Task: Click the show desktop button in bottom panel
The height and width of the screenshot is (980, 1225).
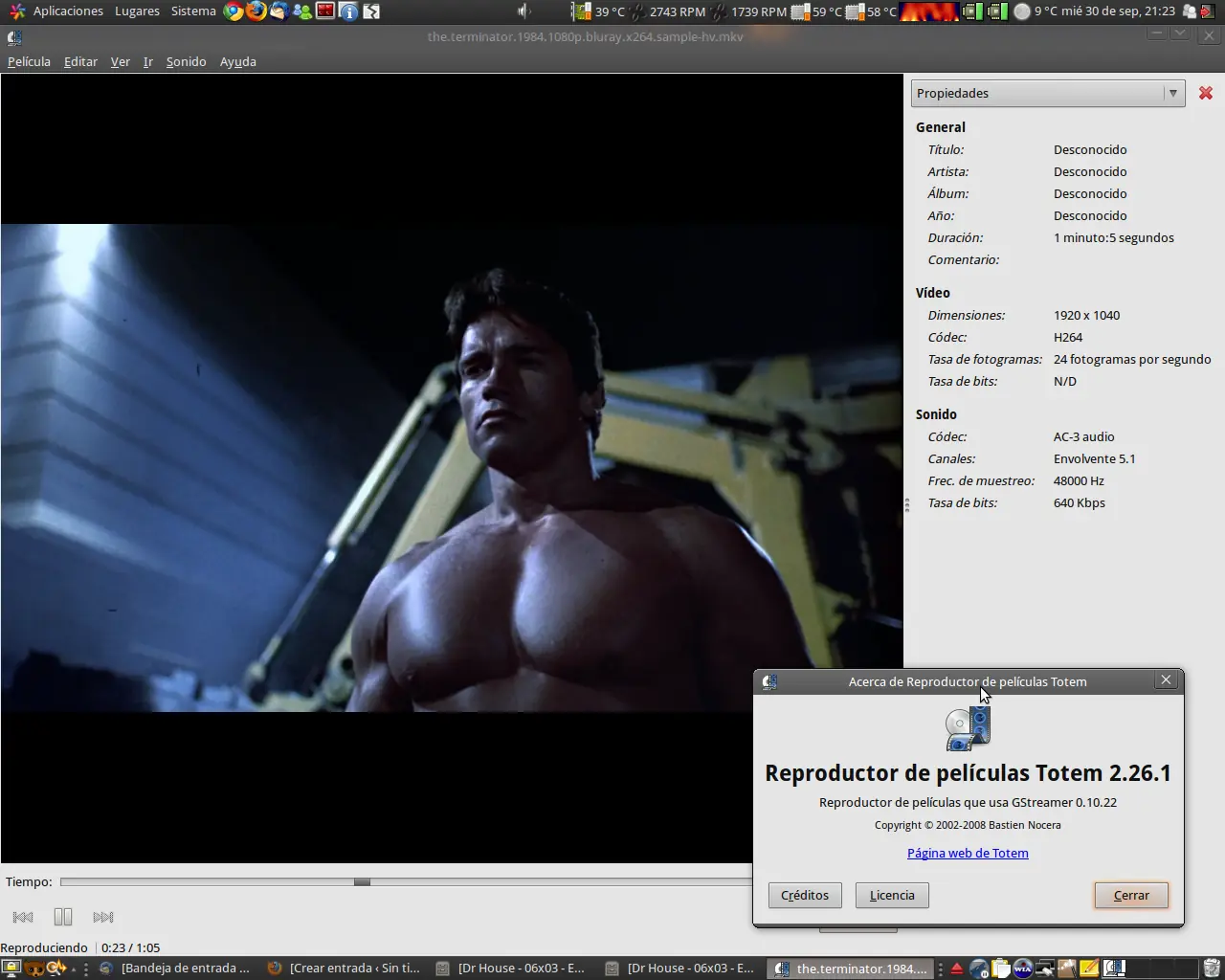Action: 11,969
